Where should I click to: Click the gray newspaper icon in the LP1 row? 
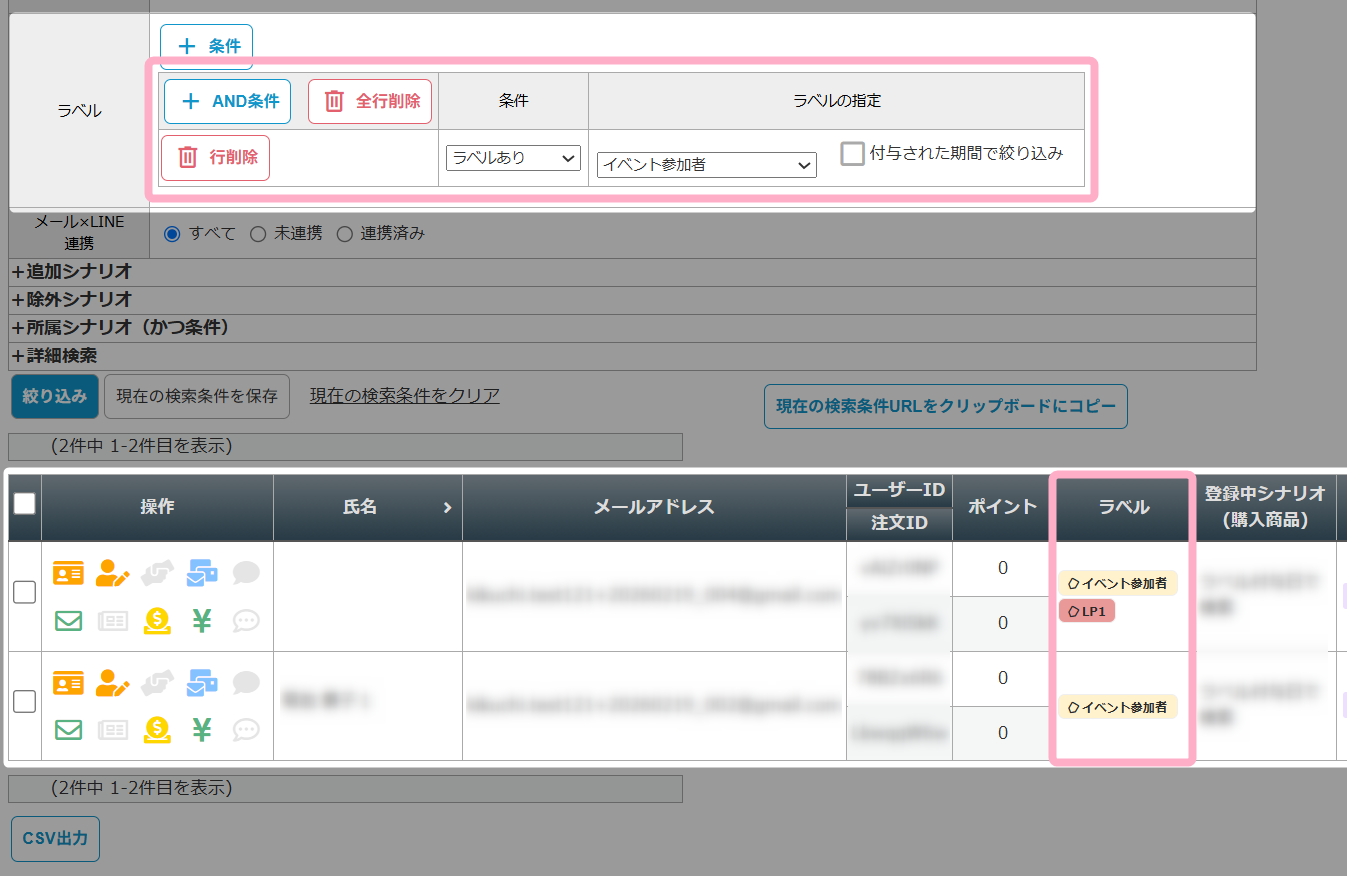pyautogui.click(x=113, y=621)
